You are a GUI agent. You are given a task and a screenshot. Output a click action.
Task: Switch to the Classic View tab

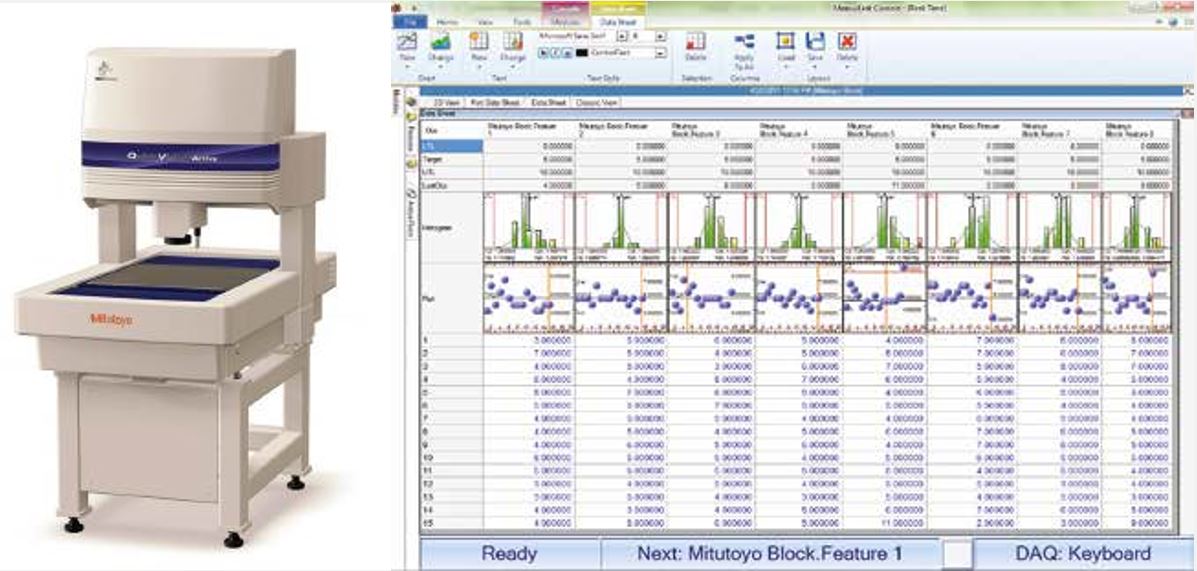(x=595, y=102)
